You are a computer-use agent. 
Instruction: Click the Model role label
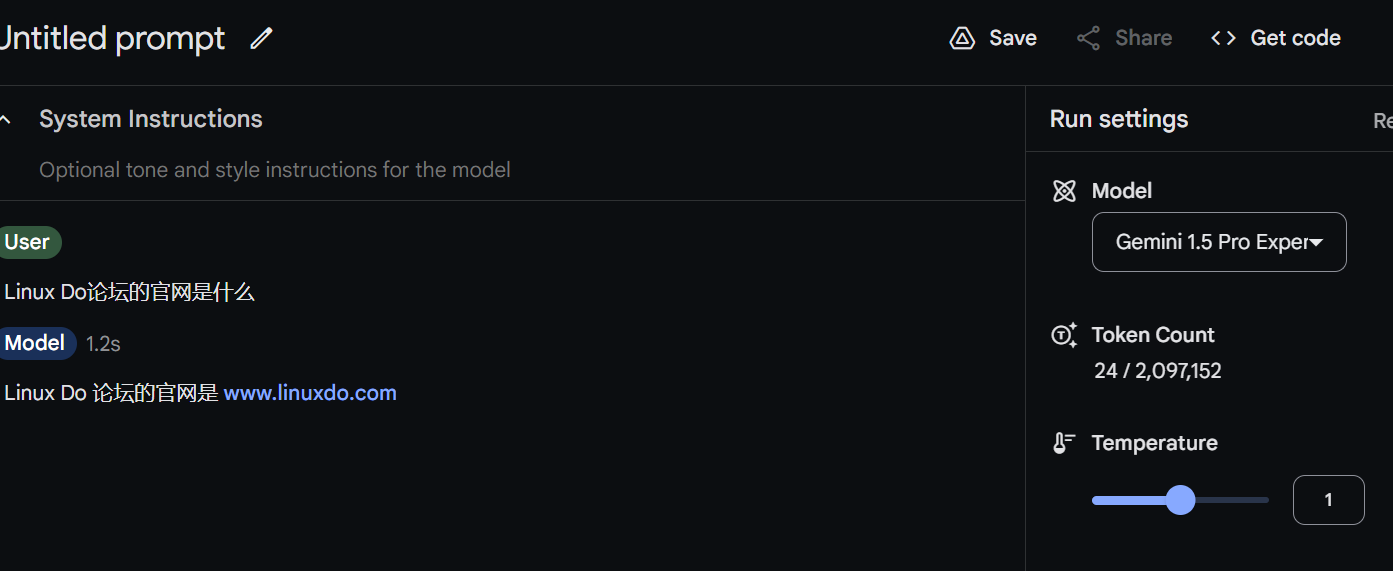point(35,343)
